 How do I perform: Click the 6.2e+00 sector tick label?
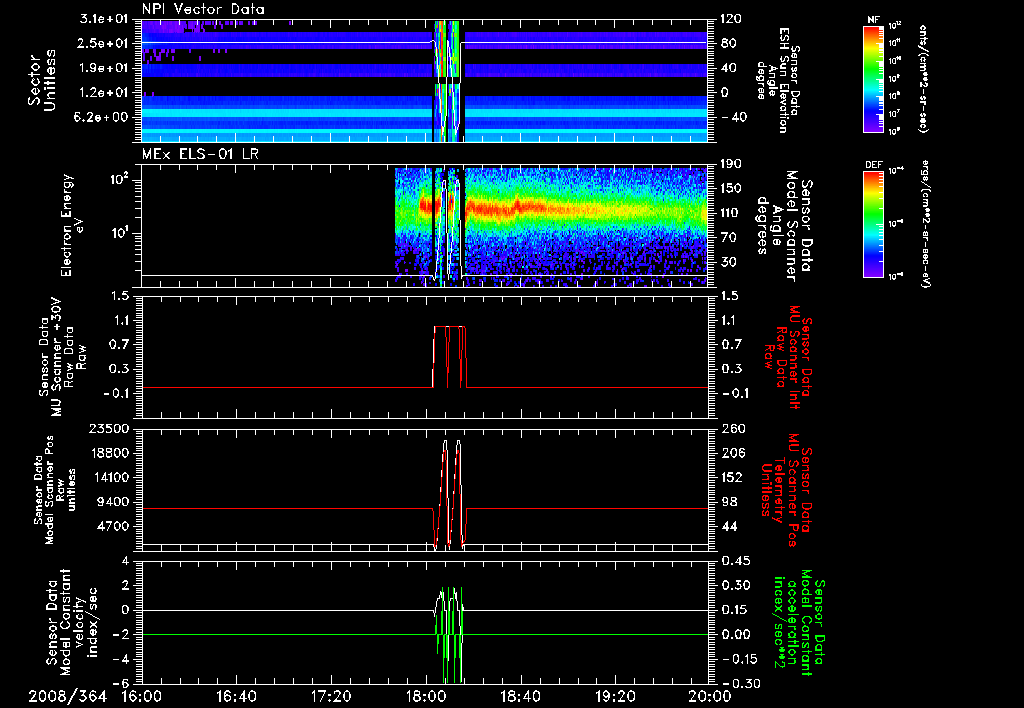pos(103,117)
